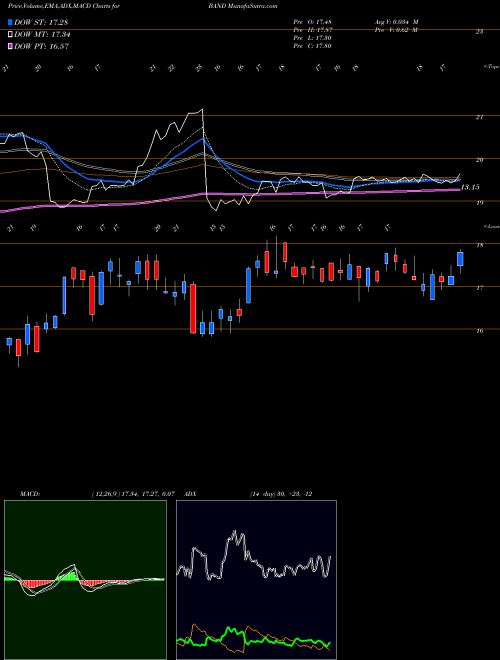The image size is (500, 660).
Task: Open the green MACD histogram chart
Action: coord(85,580)
